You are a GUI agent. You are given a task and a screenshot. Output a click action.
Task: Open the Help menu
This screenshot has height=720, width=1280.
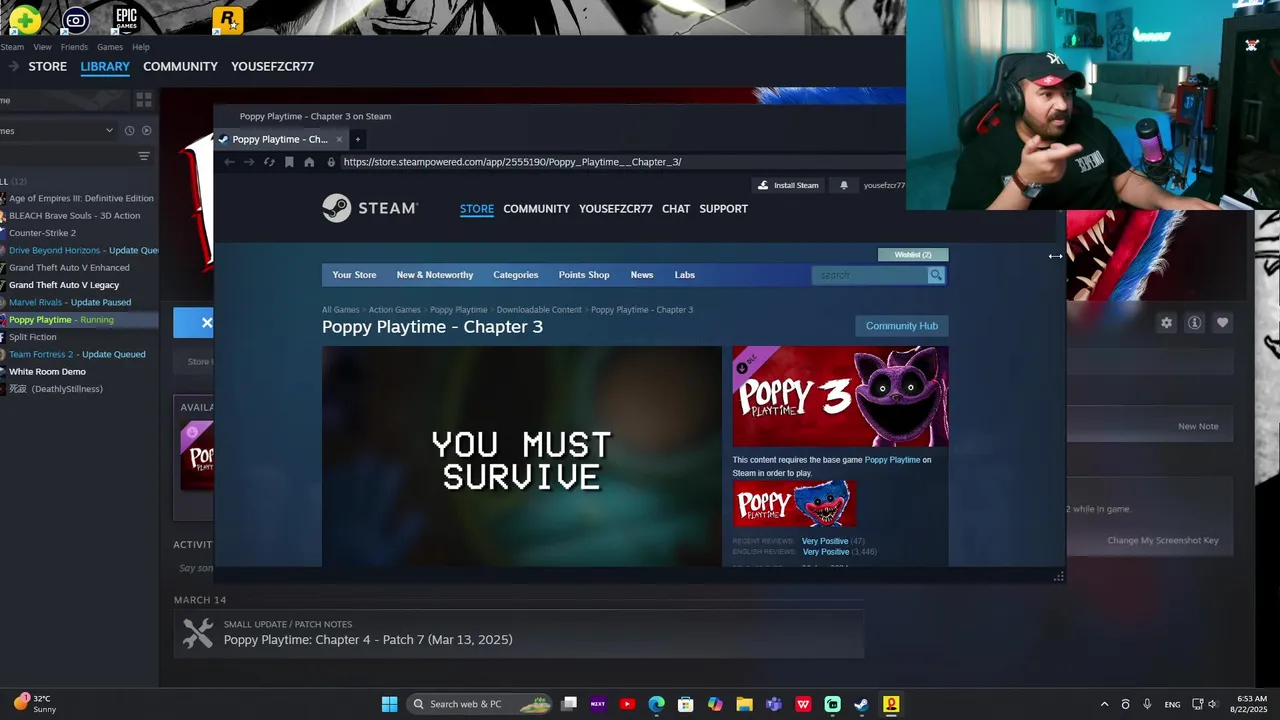(141, 47)
